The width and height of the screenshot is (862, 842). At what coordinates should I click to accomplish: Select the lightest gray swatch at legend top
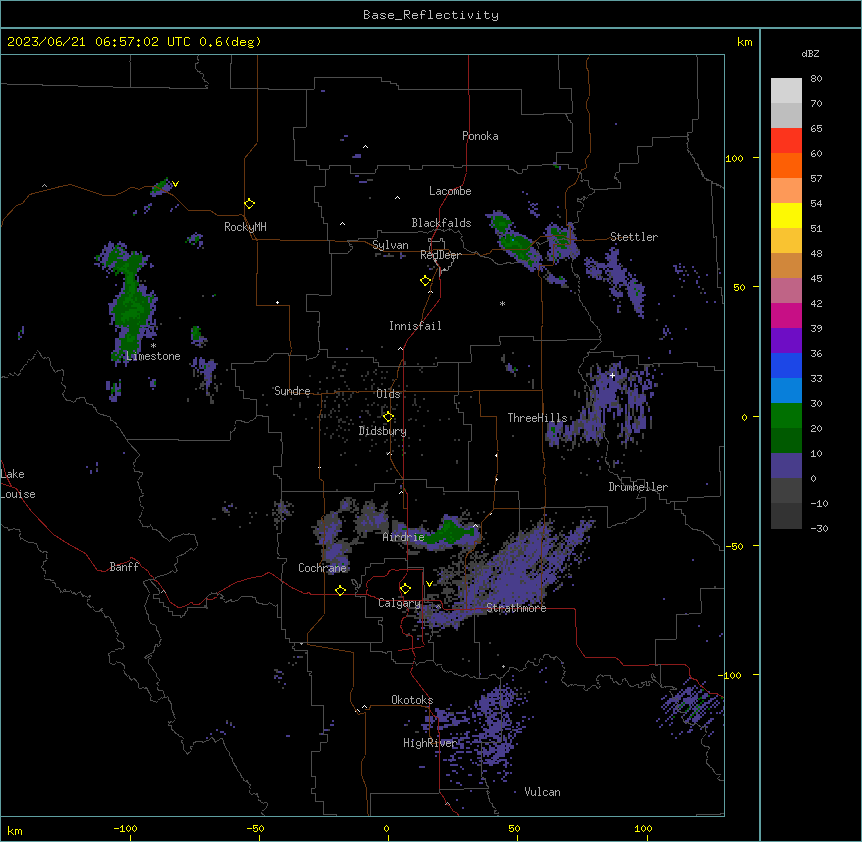[786, 91]
